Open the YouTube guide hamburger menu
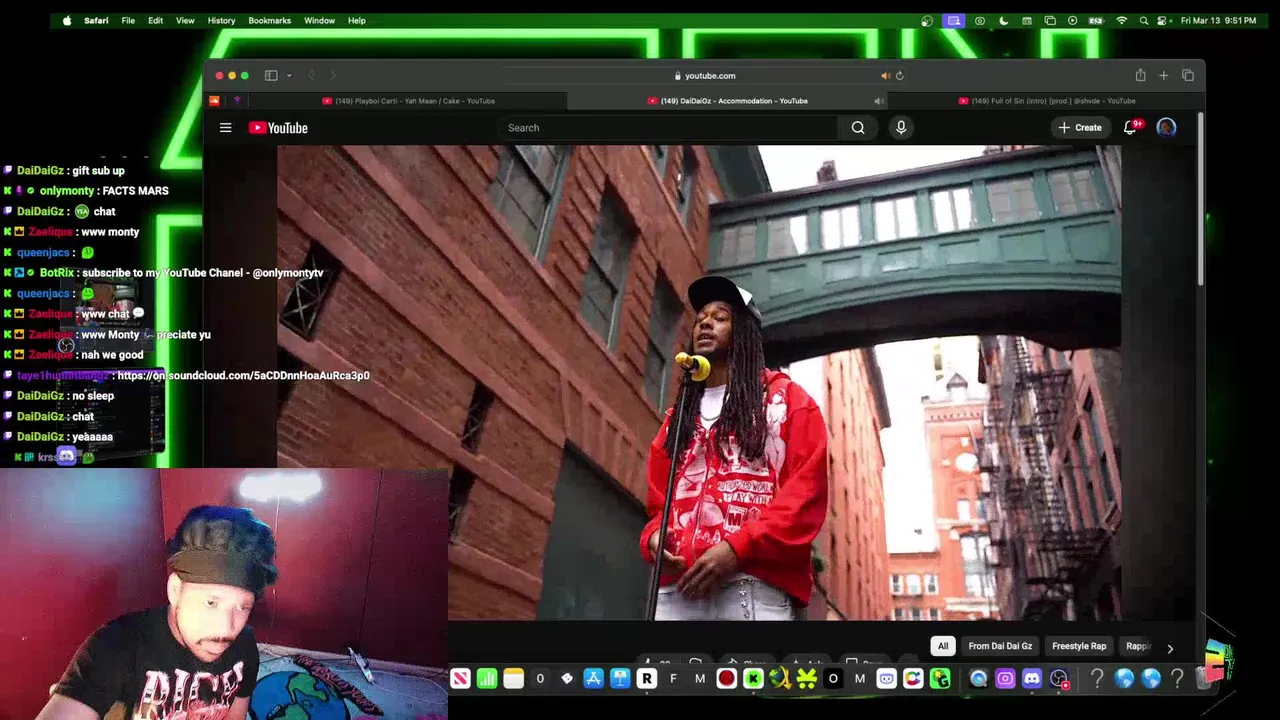Viewport: 1280px width, 720px height. point(225,128)
